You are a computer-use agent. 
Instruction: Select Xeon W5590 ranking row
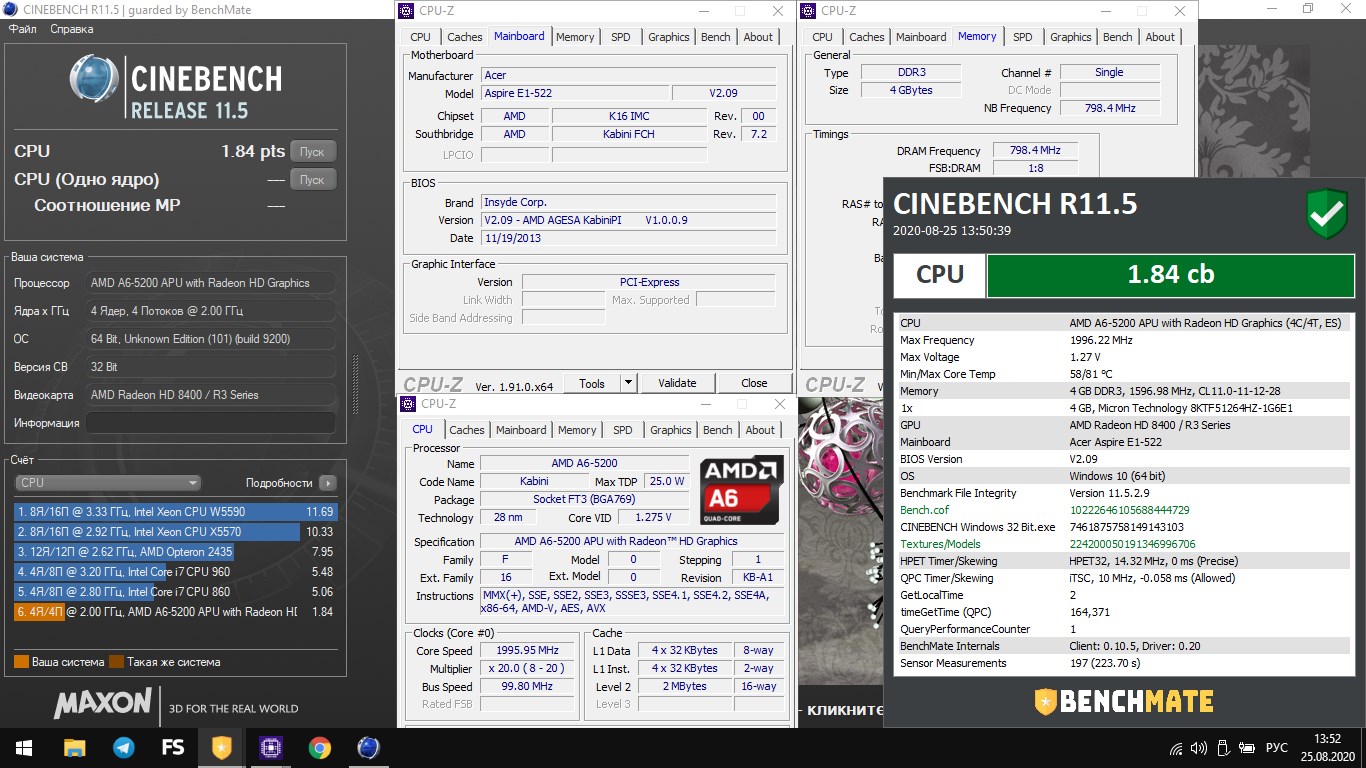[175, 511]
